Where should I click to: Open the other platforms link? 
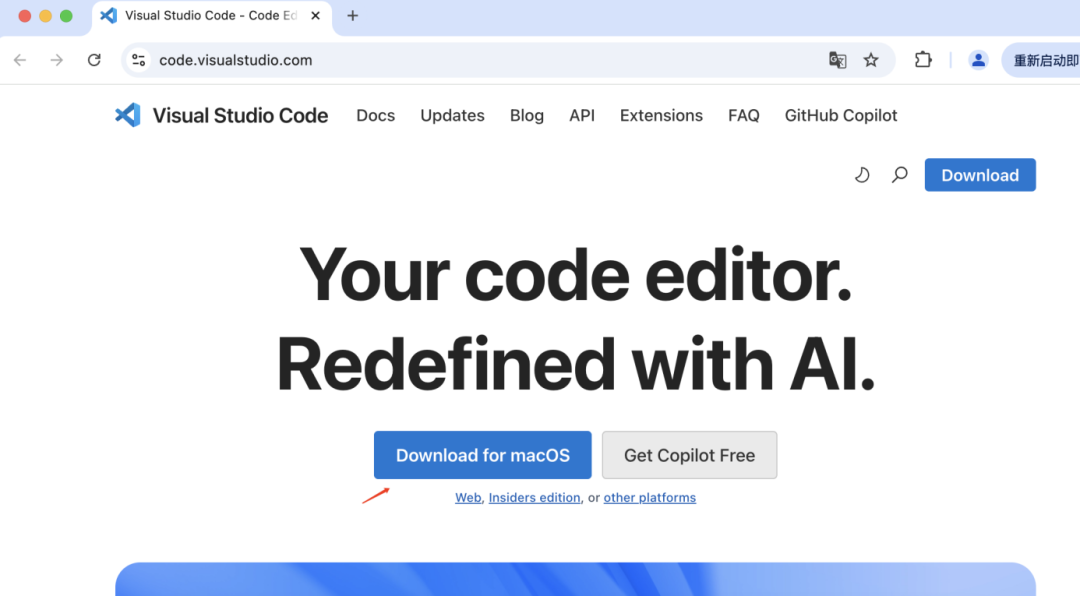pyautogui.click(x=649, y=497)
